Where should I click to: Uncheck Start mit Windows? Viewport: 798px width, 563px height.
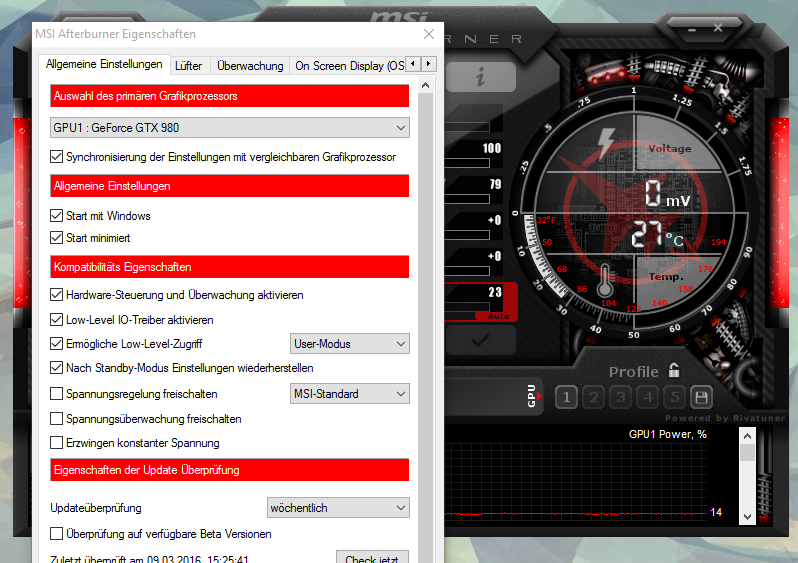pyautogui.click(x=56, y=216)
